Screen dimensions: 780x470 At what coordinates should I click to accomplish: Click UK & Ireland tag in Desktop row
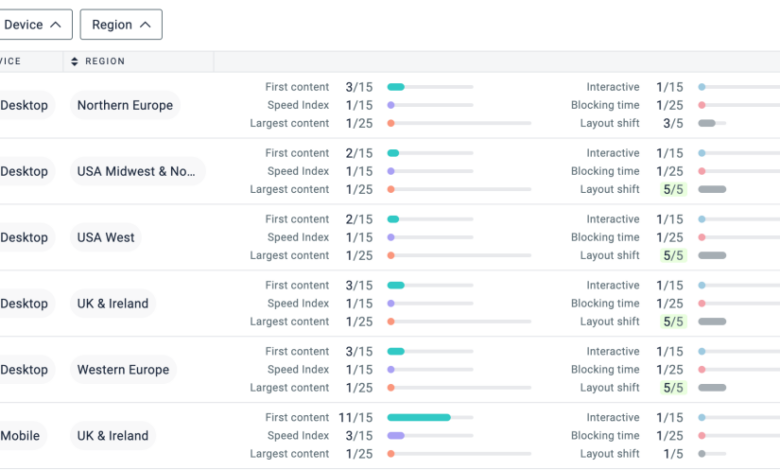click(x=112, y=303)
